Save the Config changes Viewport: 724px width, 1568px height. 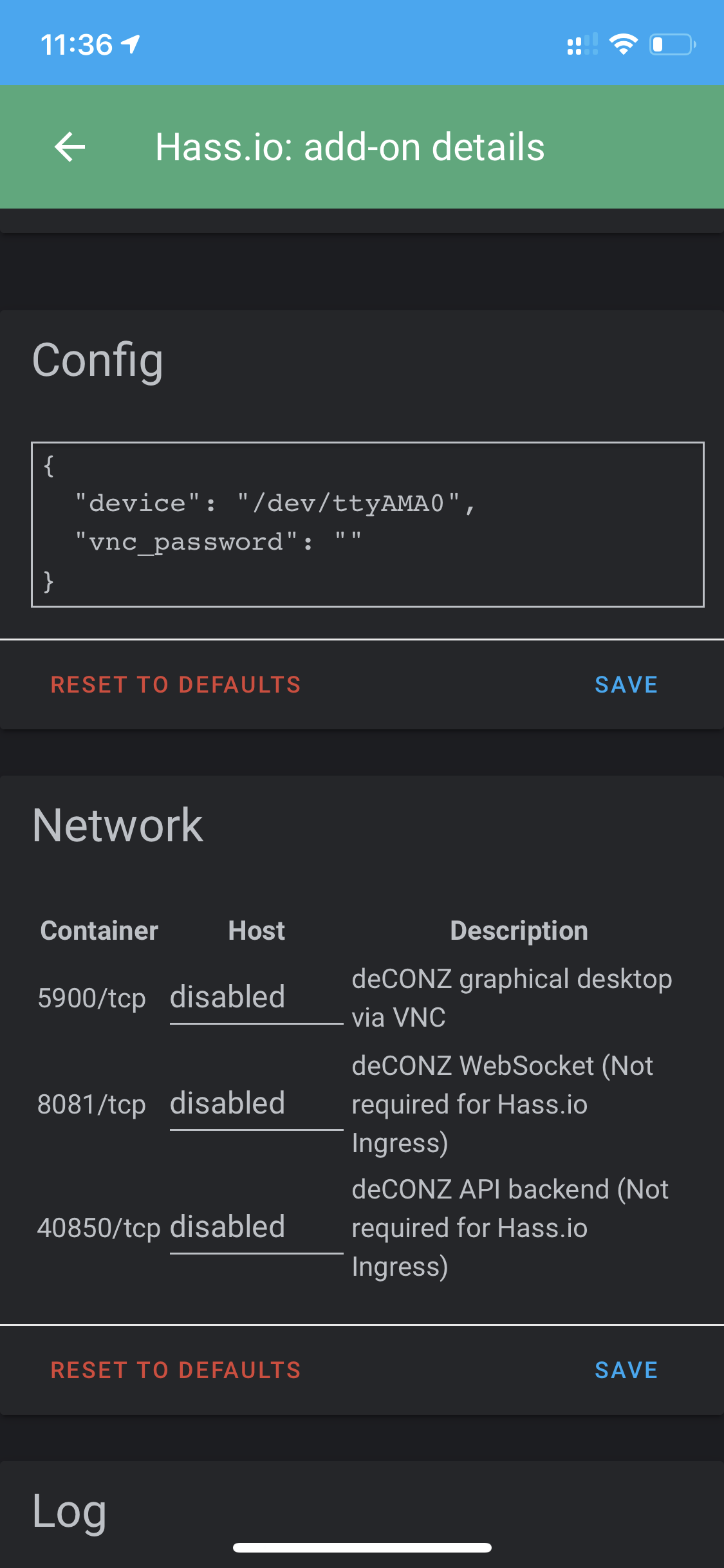(x=626, y=684)
